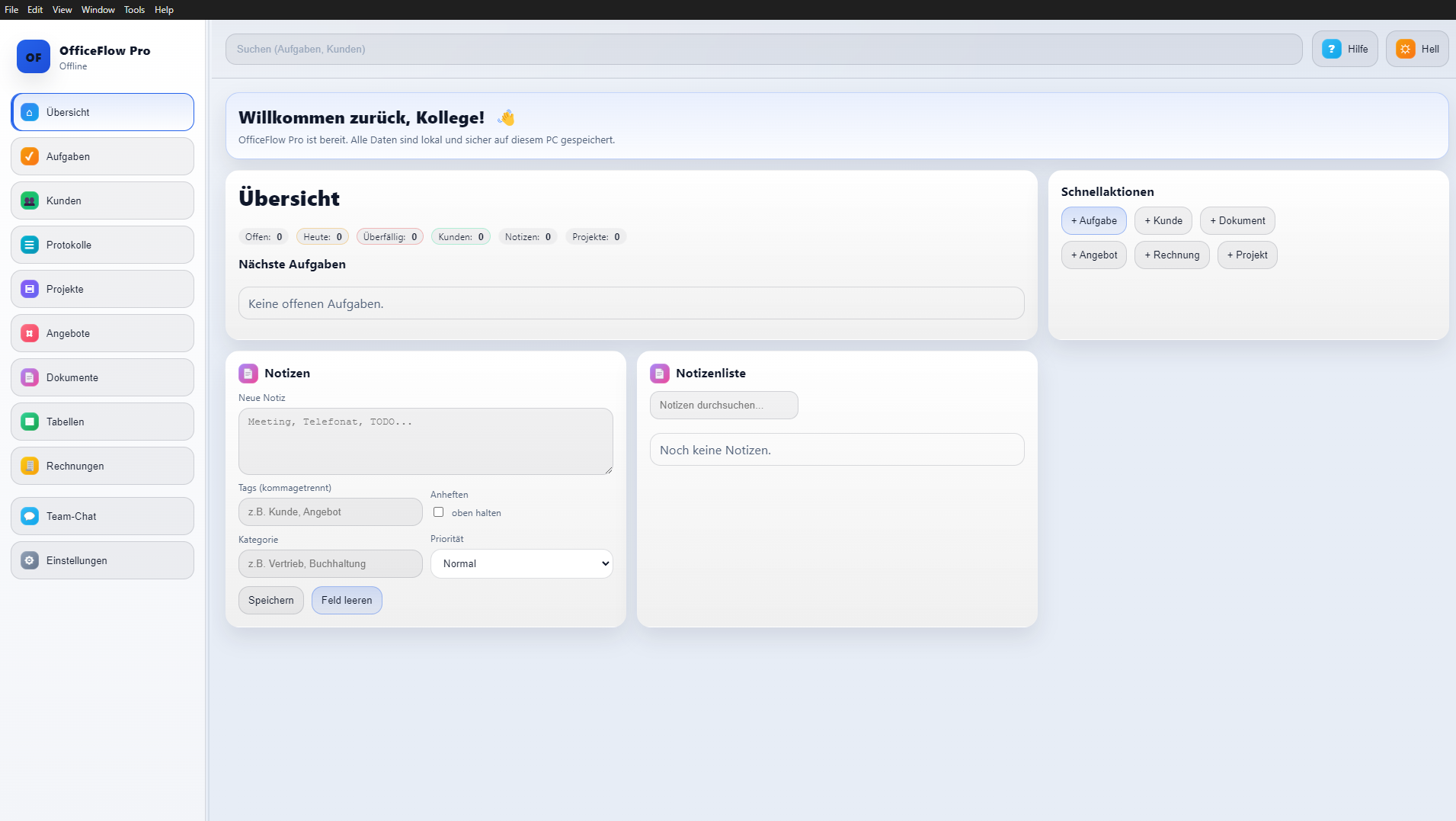The image size is (1456, 821).
Task: Go to the Aufgaben section
Action: coord(102,156)
